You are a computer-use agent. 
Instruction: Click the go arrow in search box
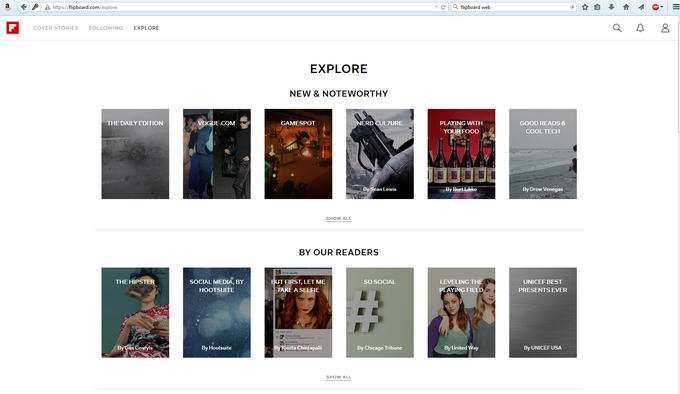(572, 7)
